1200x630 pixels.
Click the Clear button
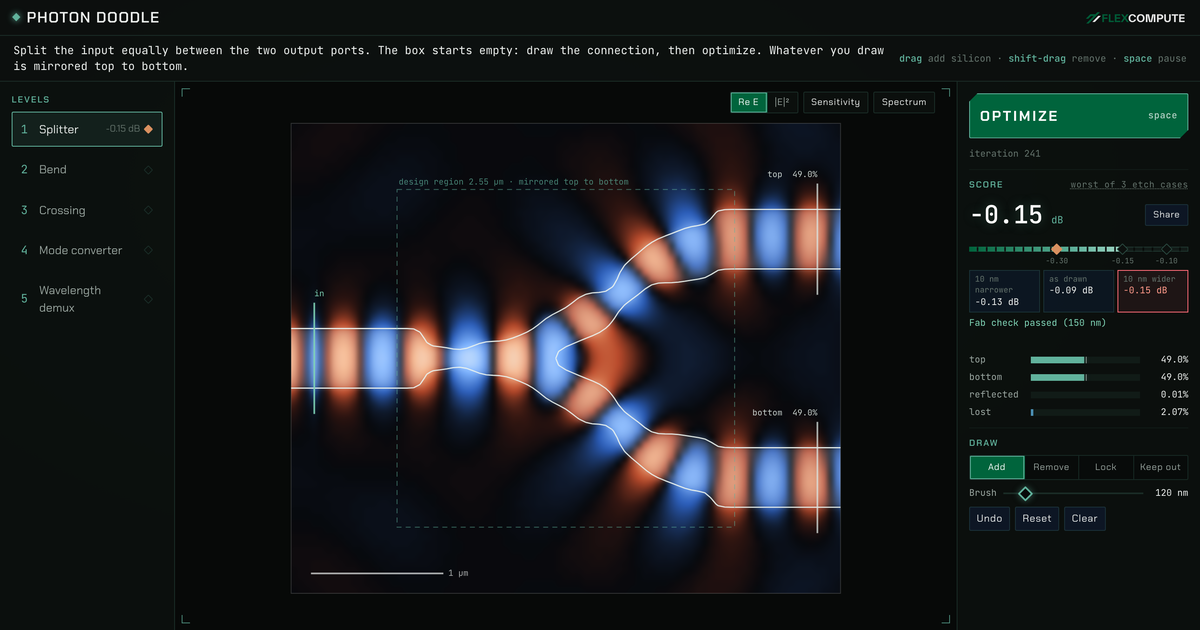point(1084,518)
